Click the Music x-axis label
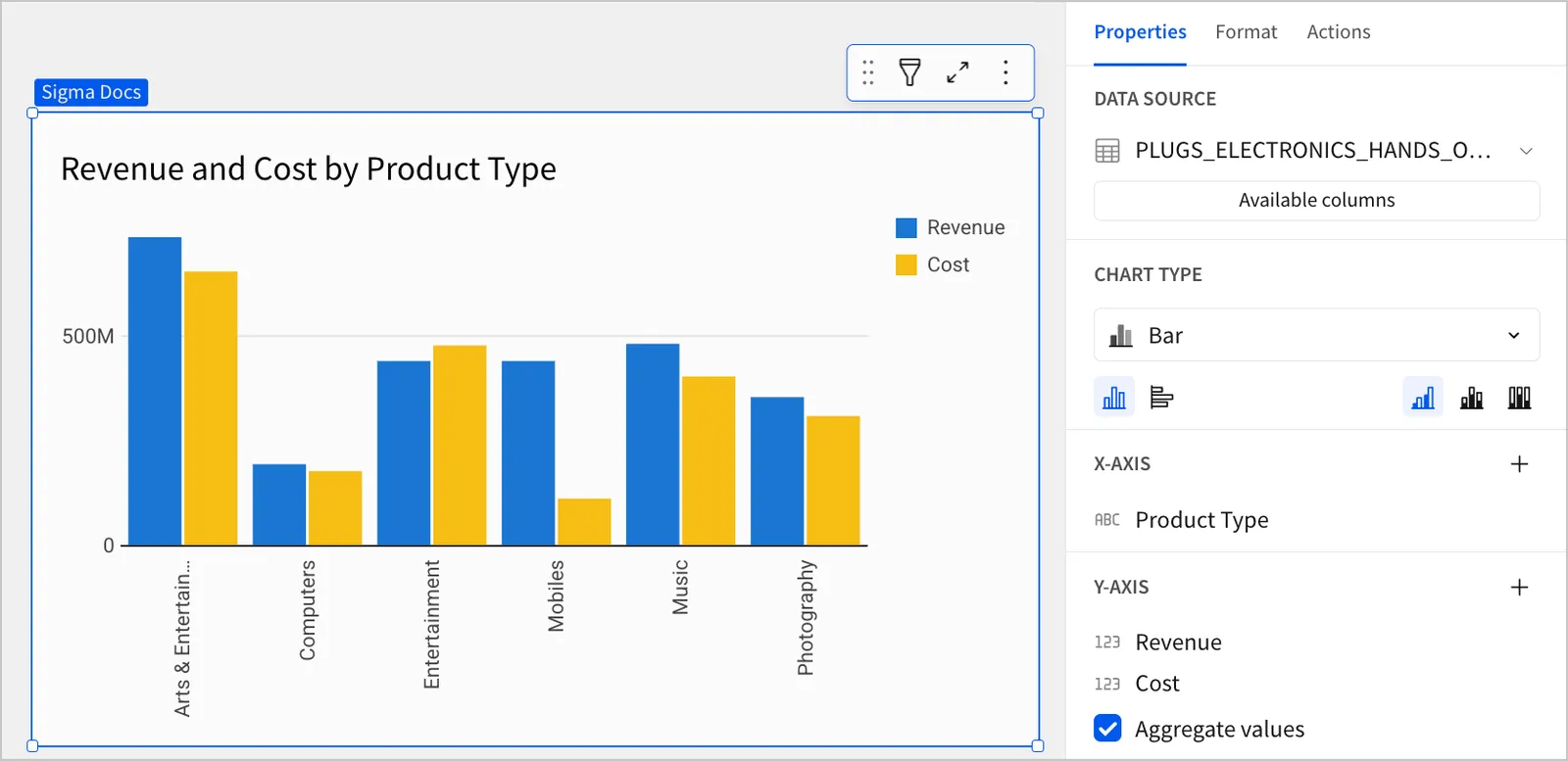1568x761 pixels. tap(680, 588)
